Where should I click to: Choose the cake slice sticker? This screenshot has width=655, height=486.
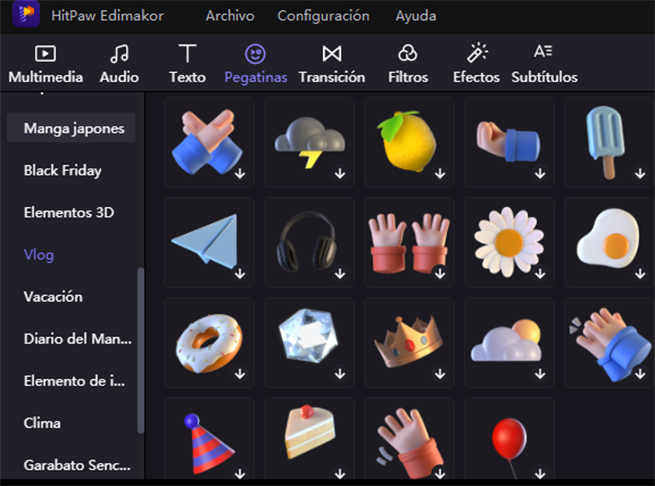point(309,439)
